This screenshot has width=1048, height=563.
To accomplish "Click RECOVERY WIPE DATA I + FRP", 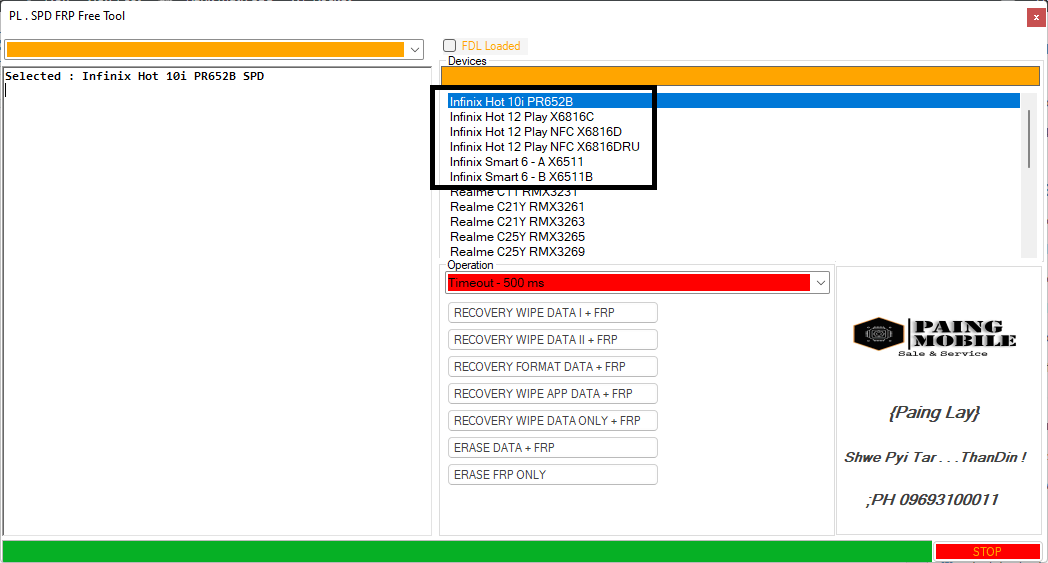I will coord(552,313).
